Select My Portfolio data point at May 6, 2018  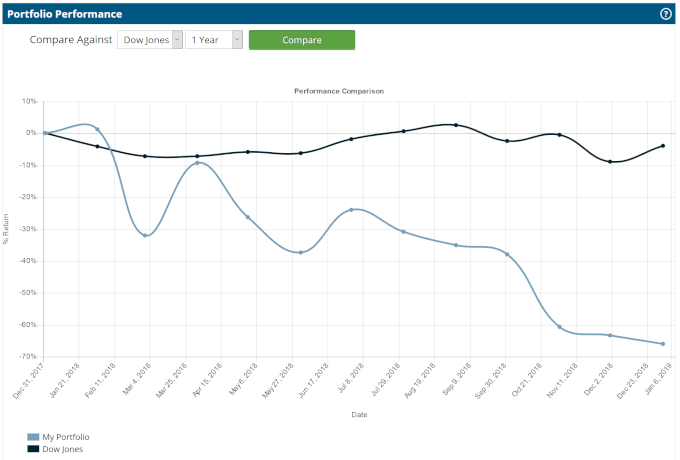[248, 217]
